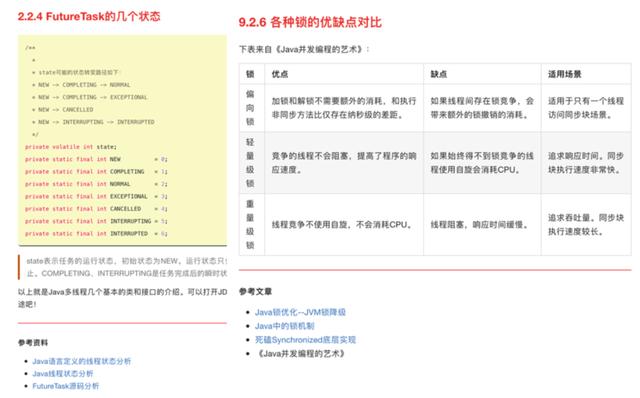Click the cell 如果线程间存在锁竞争
This screenshot has width=640, height=398.
[482, 108]
